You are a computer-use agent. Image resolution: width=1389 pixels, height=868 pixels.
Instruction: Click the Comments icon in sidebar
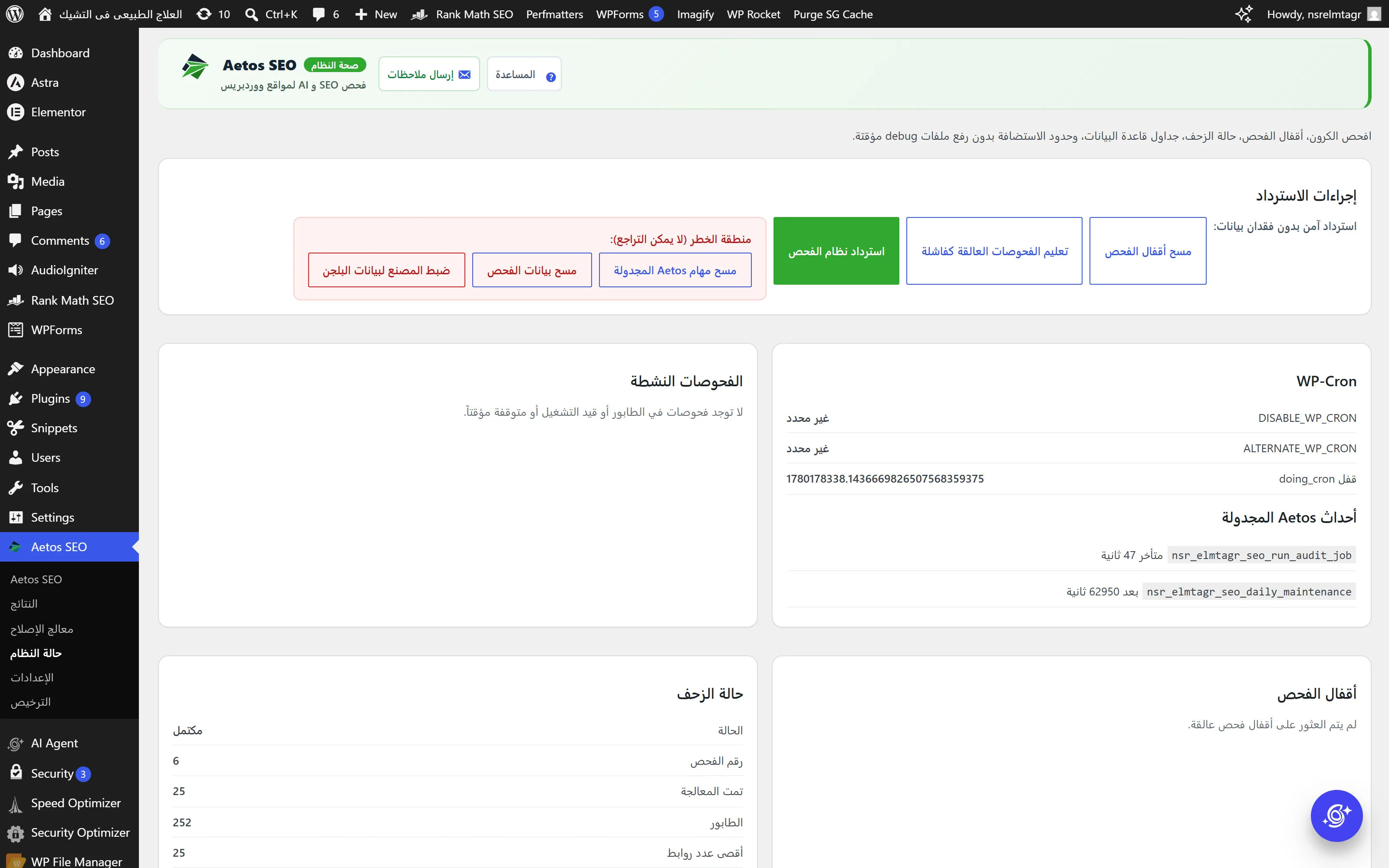point(16,240)
